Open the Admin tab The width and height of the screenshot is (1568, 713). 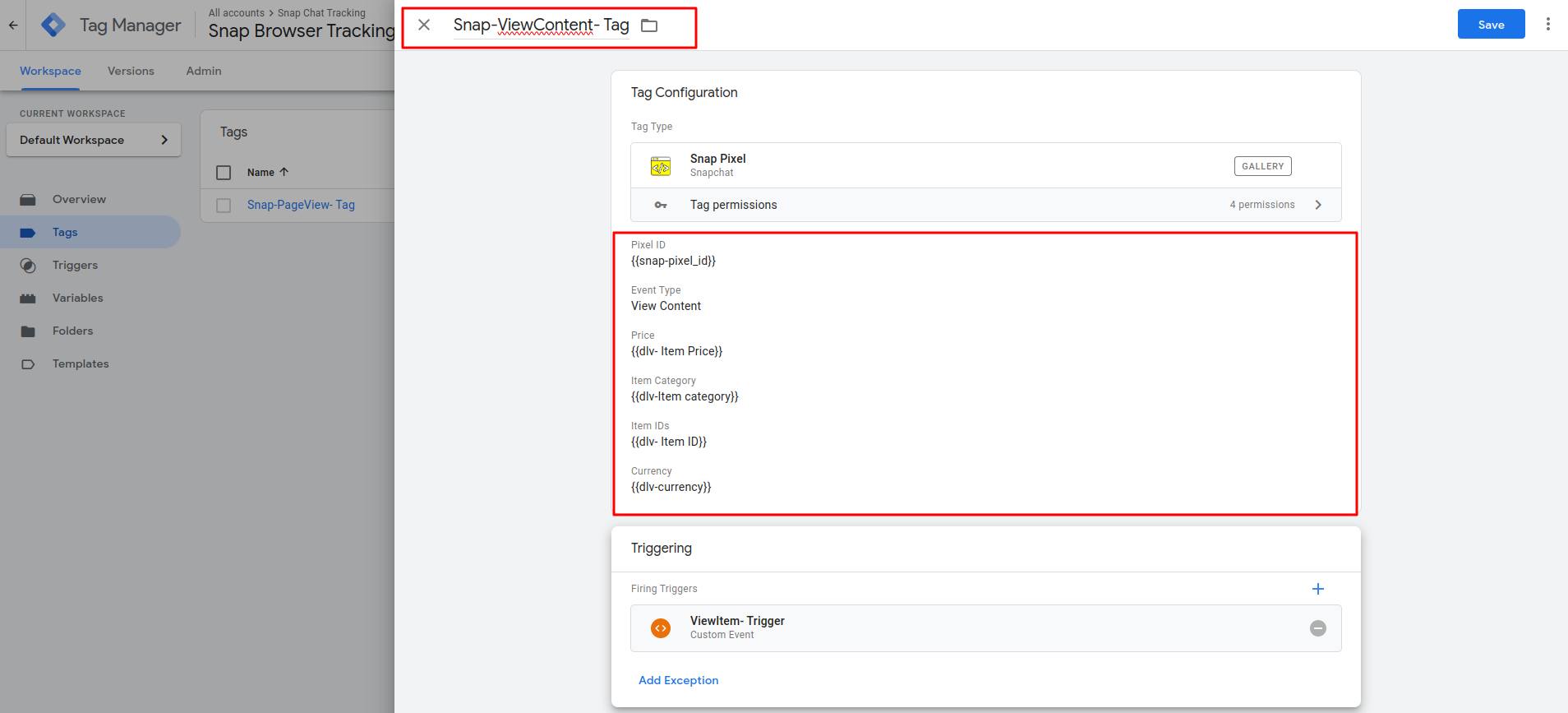coord(203,71)
